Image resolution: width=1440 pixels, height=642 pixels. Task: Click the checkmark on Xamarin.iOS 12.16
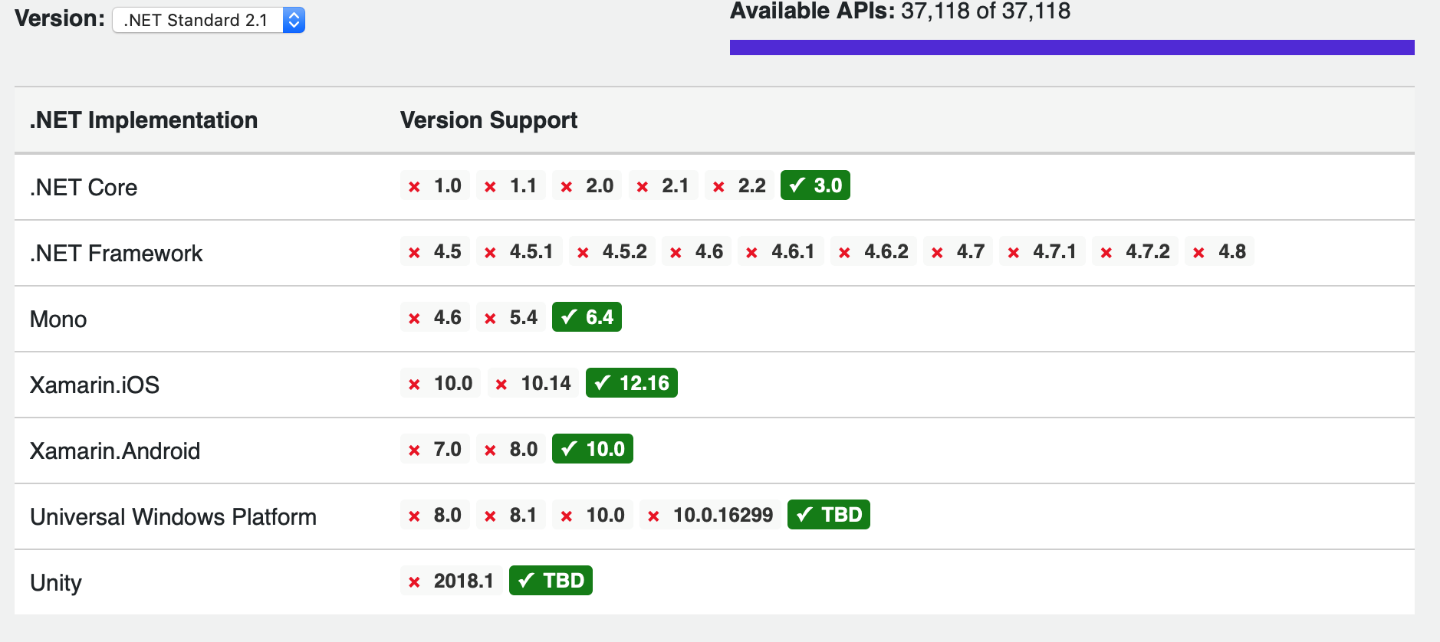click(602, 384)
